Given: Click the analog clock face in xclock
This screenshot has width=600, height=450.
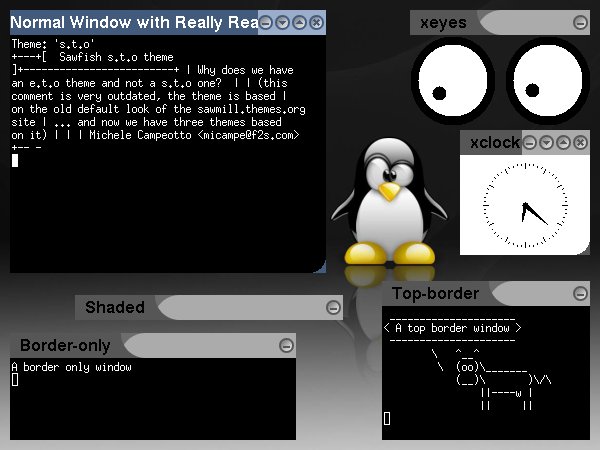Looking at the screenshot, I should click(525, 205).
